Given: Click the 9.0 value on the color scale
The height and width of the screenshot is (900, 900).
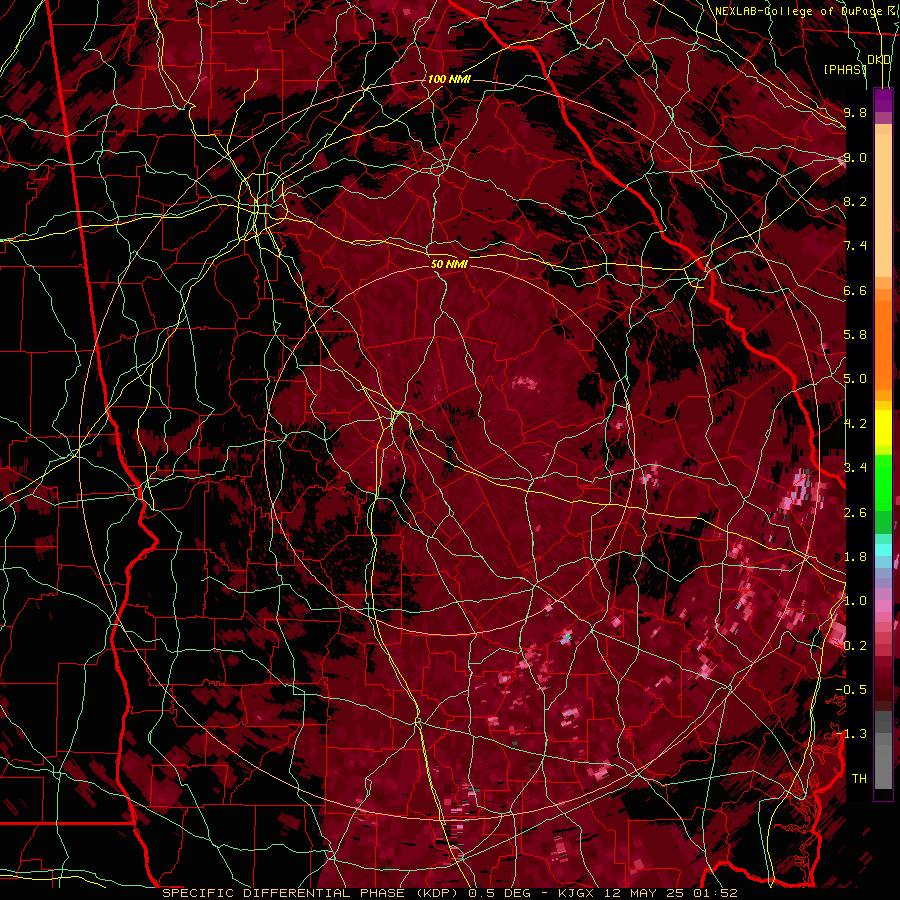Looking at the screenshot, I should pyautogui.click(x=855, y=157).
